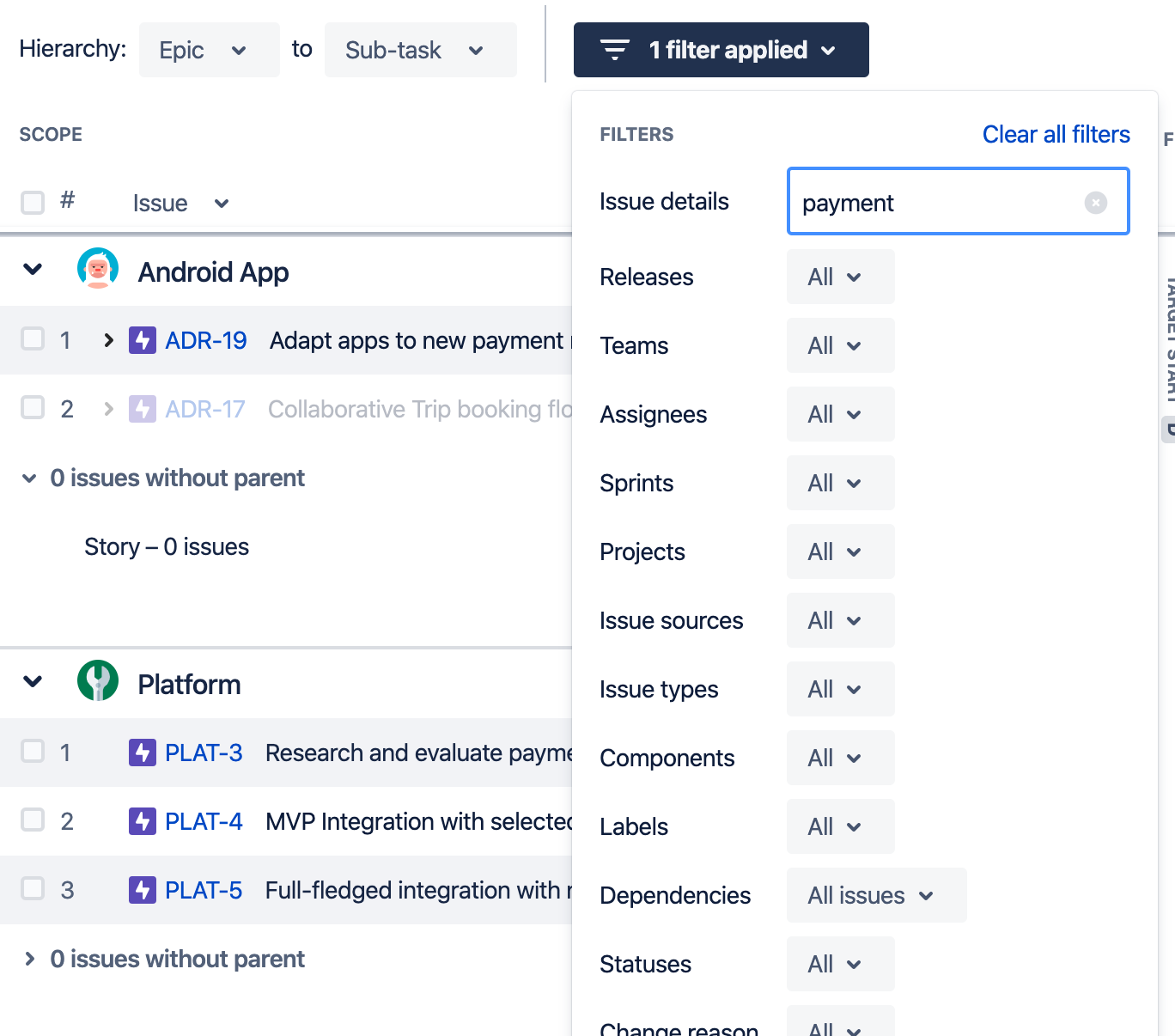
Task: Click the Platform group title
Action: (189, 685)
